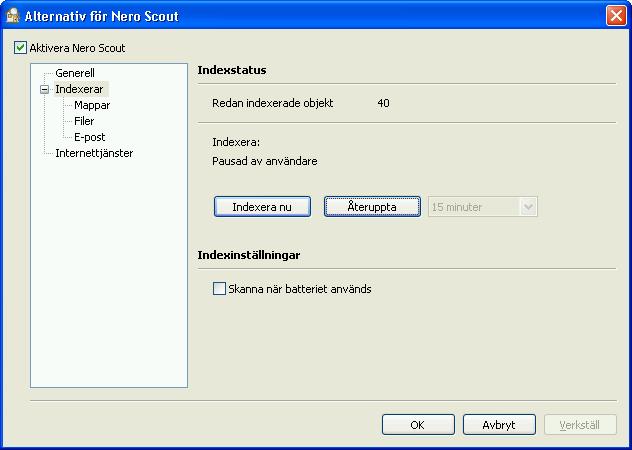Click the Pausad av användare status text
Viewport: 632px width, 450px height.
265,161
